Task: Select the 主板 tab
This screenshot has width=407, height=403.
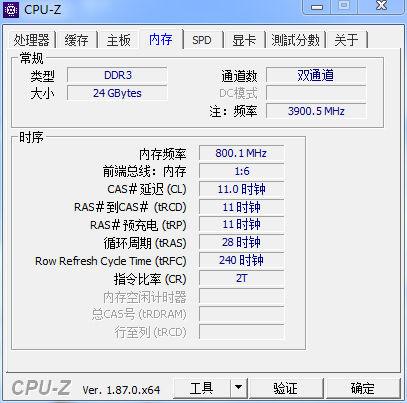Action: coord(118,40)
